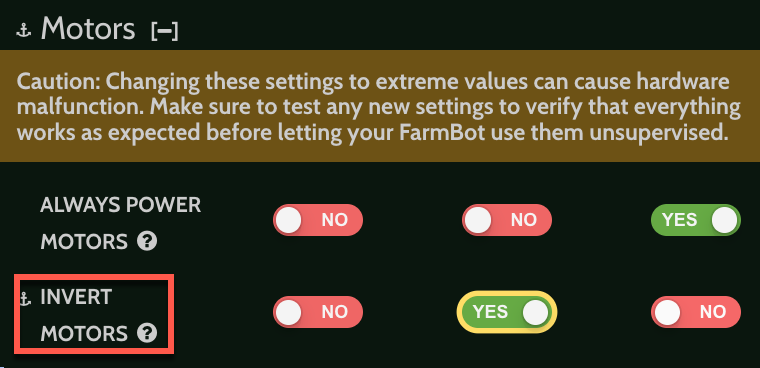Disable the green YES Always Power Motors toggle
The image size is (760, 368).
click(x=696, y=220)
